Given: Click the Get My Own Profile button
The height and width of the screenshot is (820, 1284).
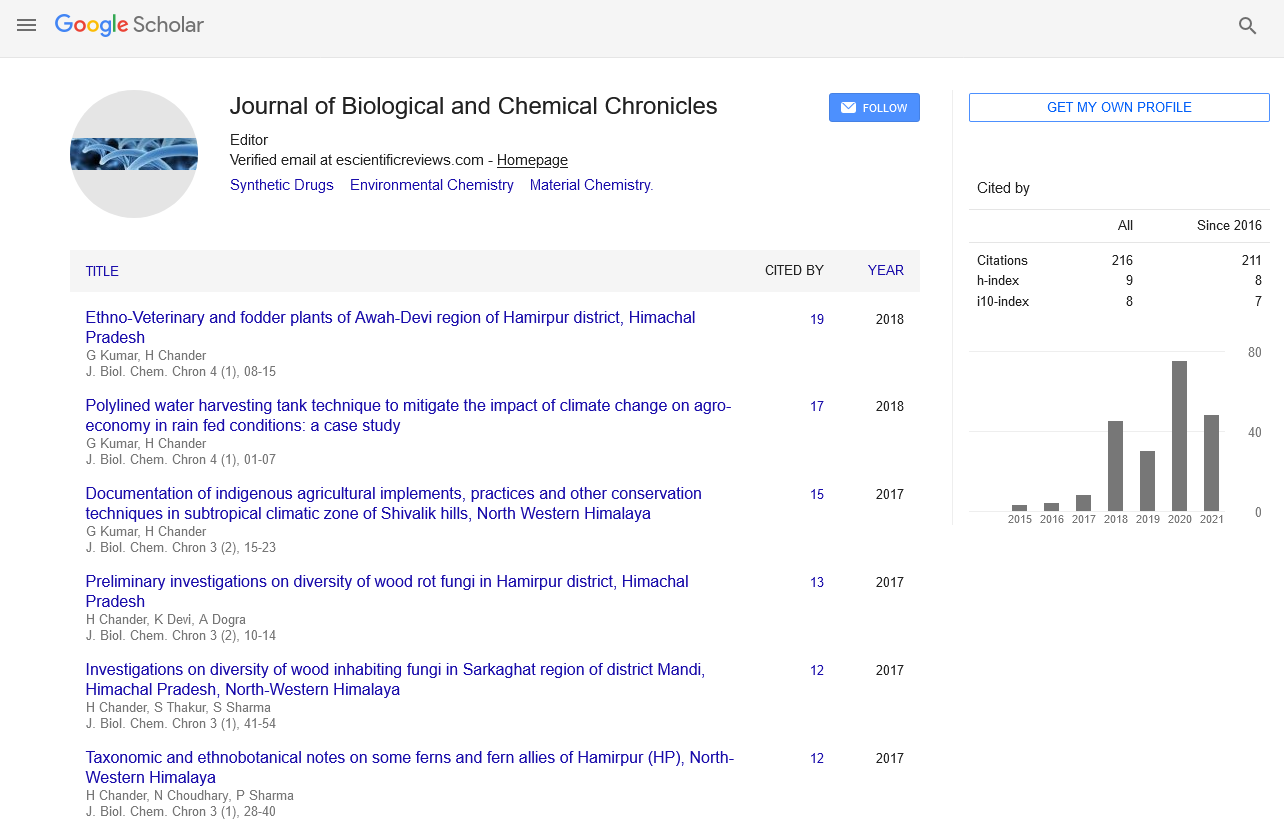Looking at the screenshot, I should click(1119, 108).
